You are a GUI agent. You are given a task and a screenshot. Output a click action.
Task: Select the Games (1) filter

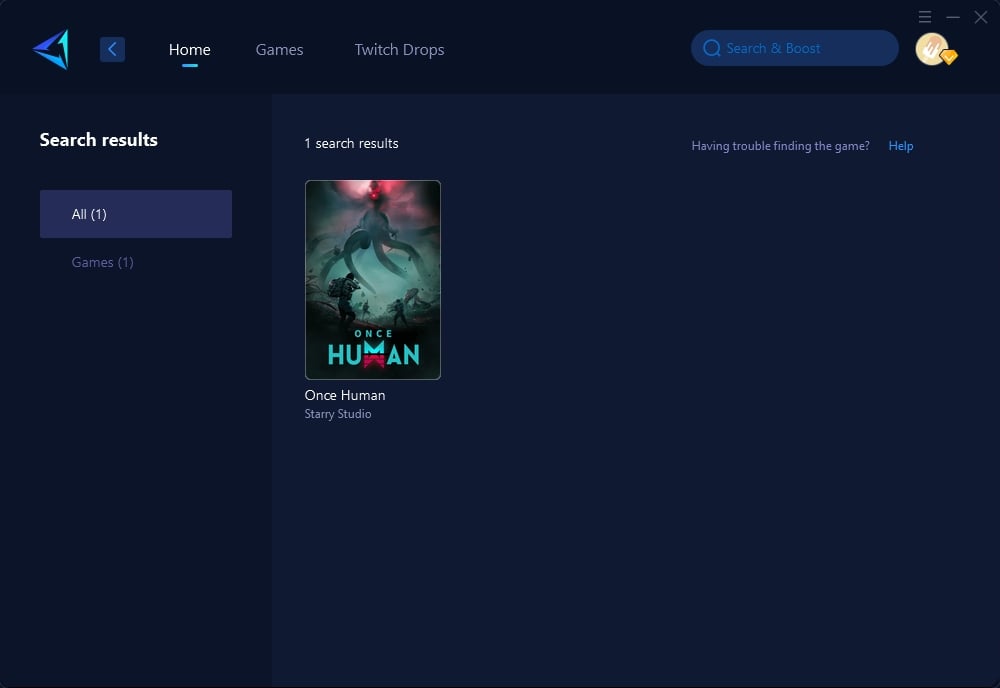tap(103, 262)
